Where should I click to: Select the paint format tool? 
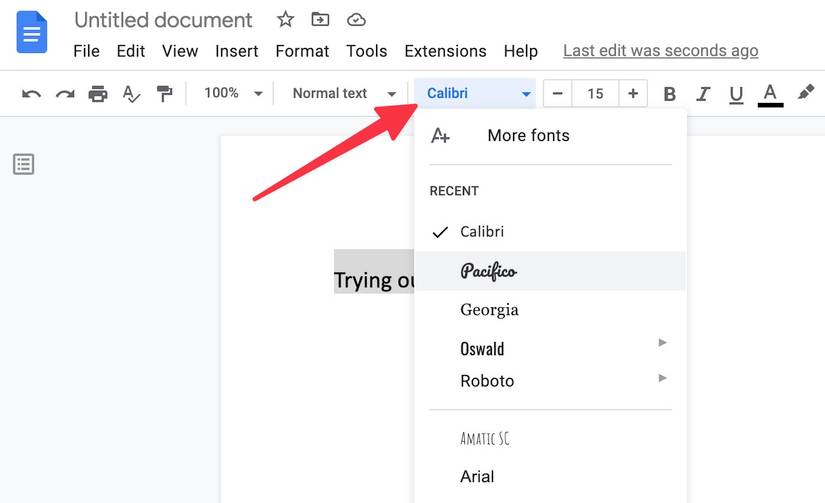pos(164,94)
